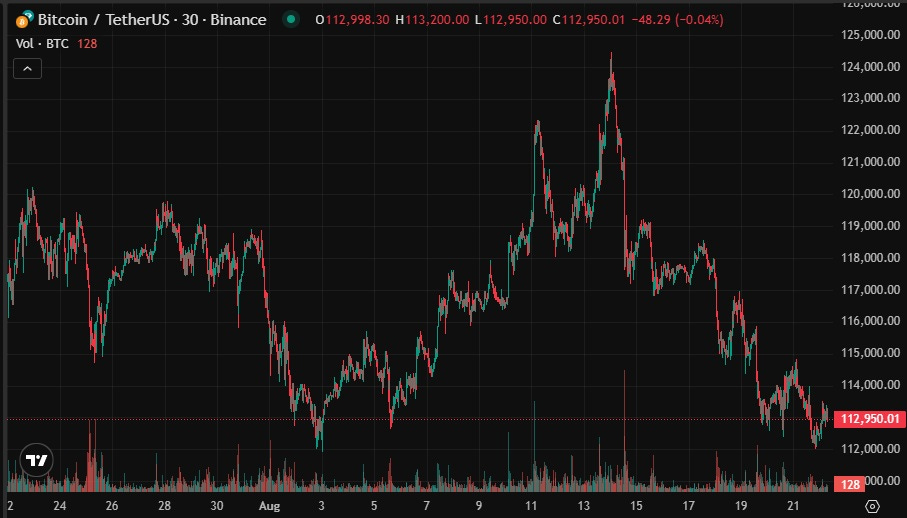Click the green market status dot
Viewport: 907px width, 518px height.
pyautogui.click(x=291, y=20)
